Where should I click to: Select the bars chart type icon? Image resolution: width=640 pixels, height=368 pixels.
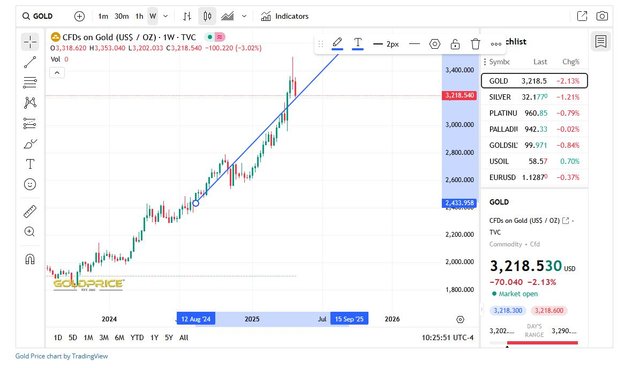coord(187,16)
